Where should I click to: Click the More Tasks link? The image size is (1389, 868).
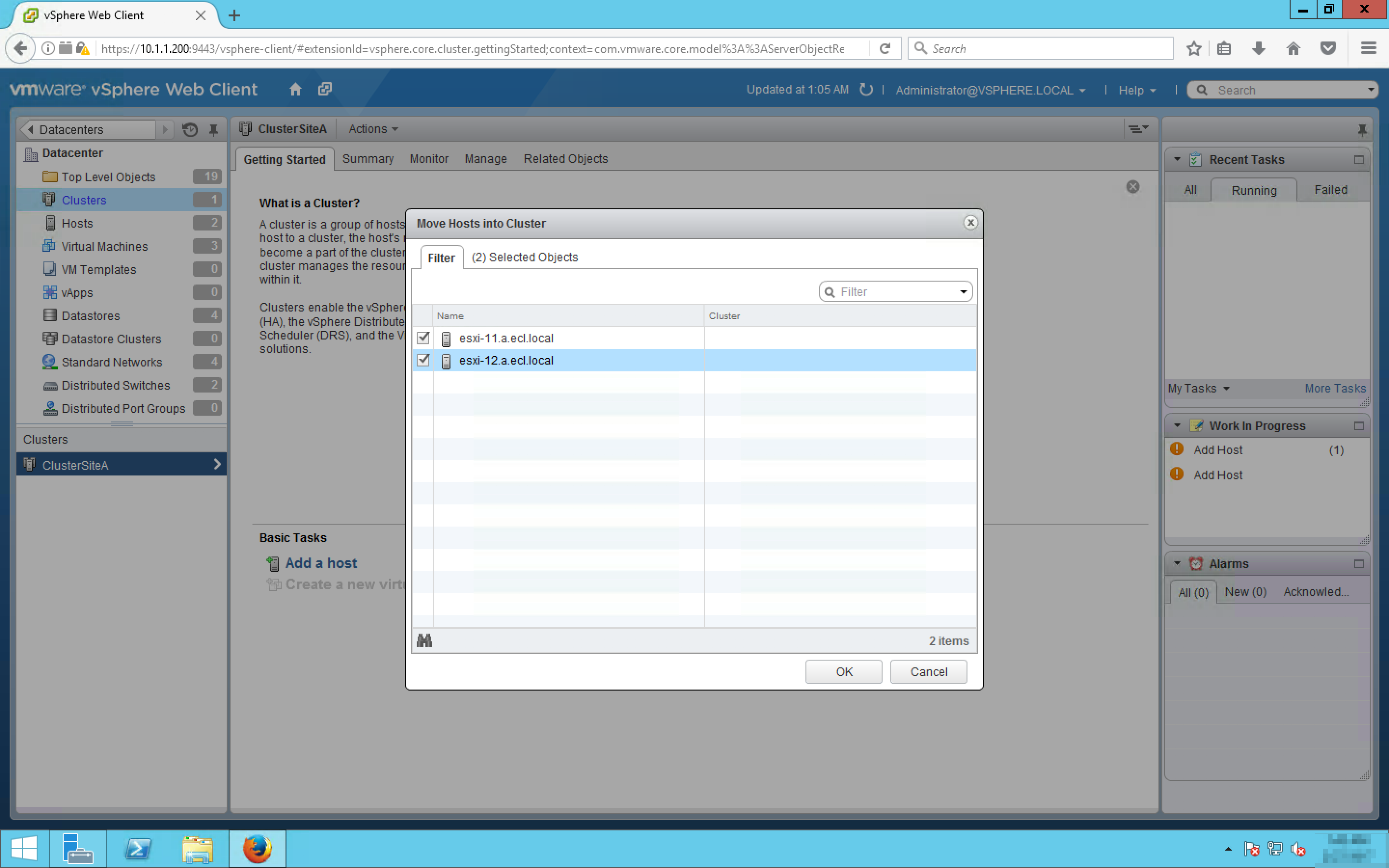[1335, 389]
